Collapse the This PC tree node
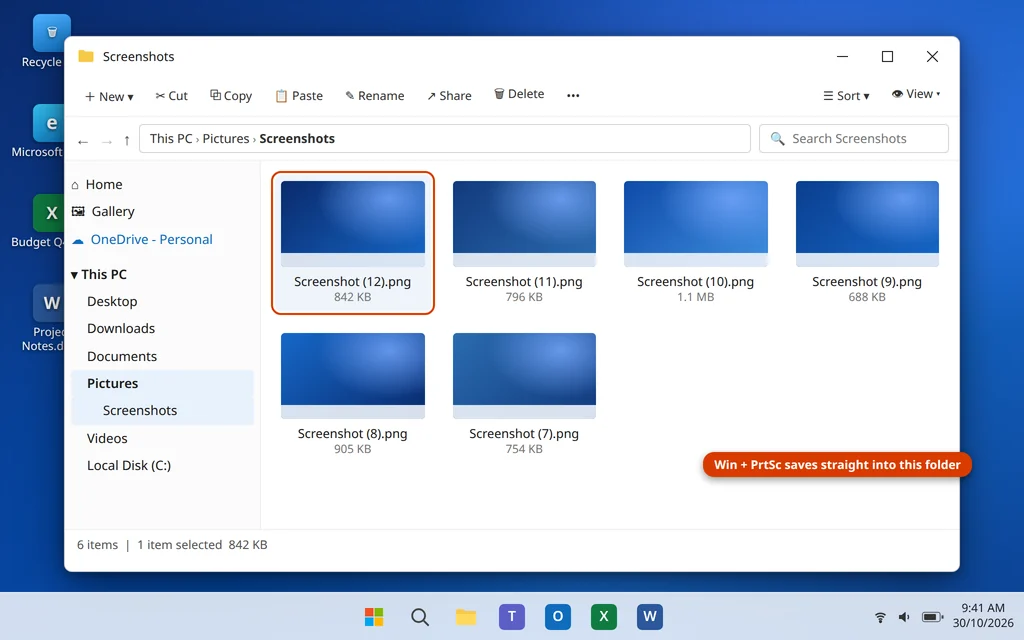The width and height of the screenshot is (1024, 640). point(74,275)
